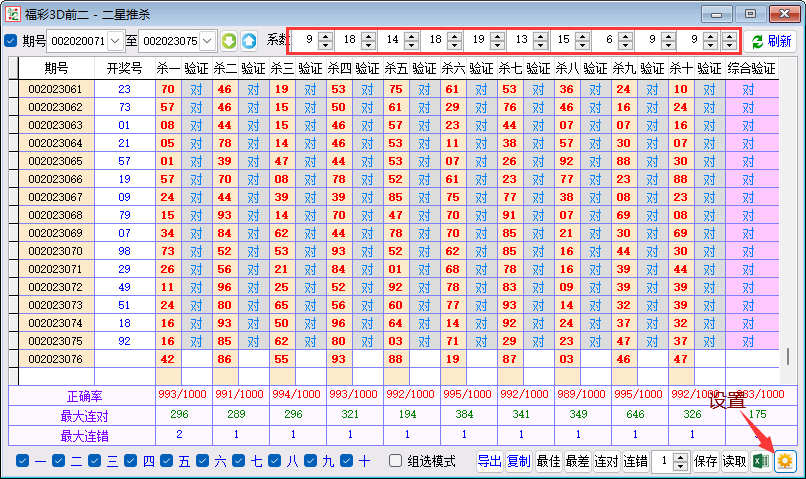Click the Excel export icon
806x479 pixels.
coord(761,461)
